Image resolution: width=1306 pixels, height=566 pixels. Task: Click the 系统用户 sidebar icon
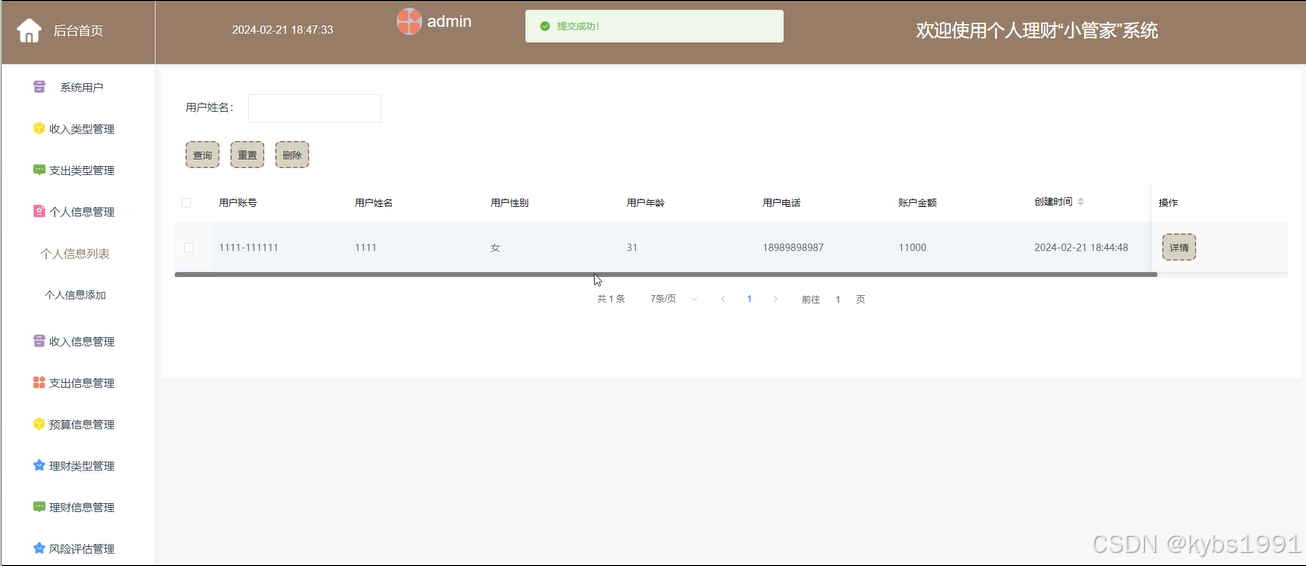coord(39,87)
